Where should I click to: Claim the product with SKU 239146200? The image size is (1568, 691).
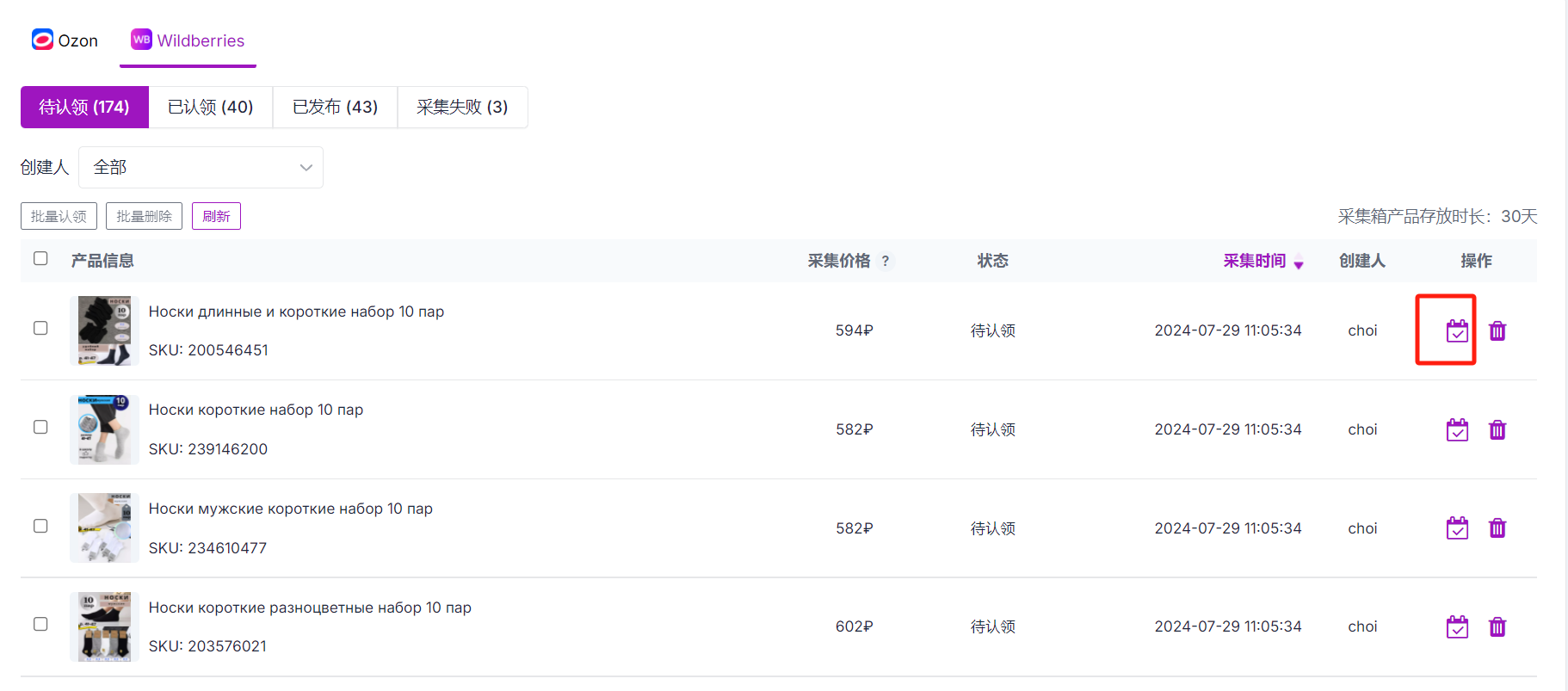pos(1457,429)
